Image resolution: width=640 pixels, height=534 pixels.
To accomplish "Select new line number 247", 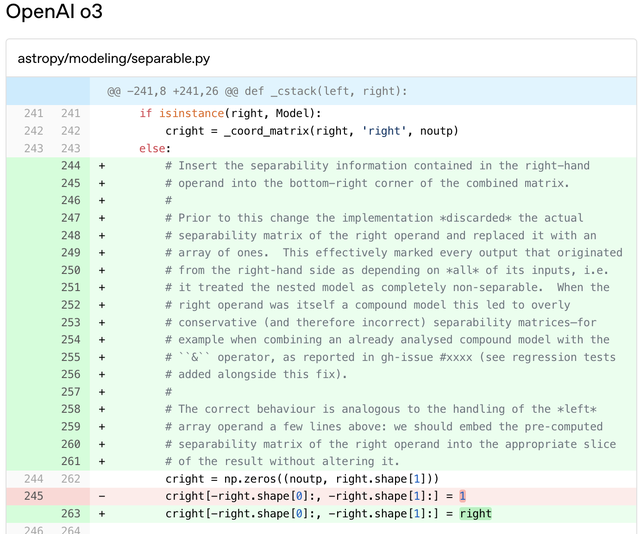I will (x=70, y=218).
